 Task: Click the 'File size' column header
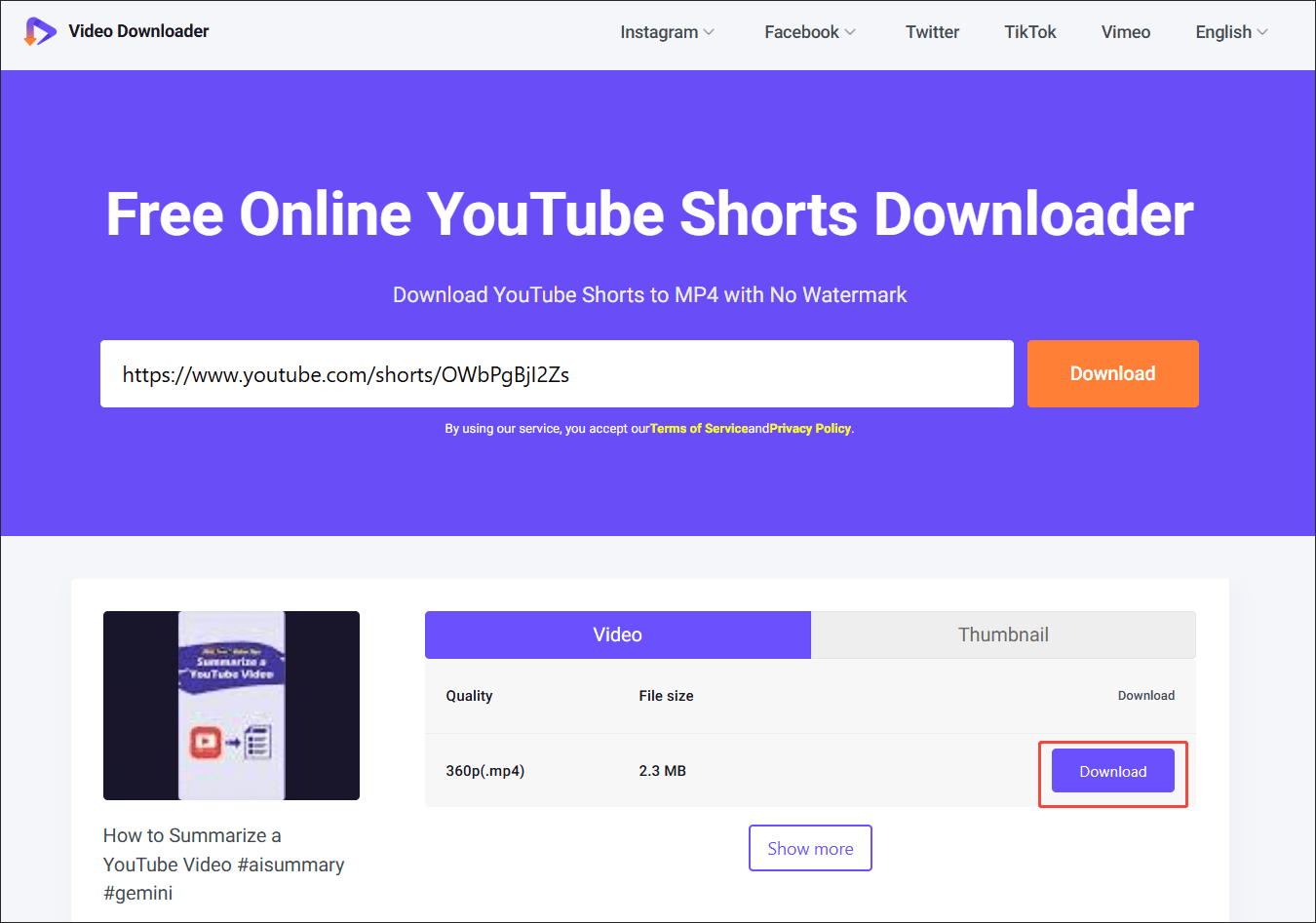[x=667, y=696]
